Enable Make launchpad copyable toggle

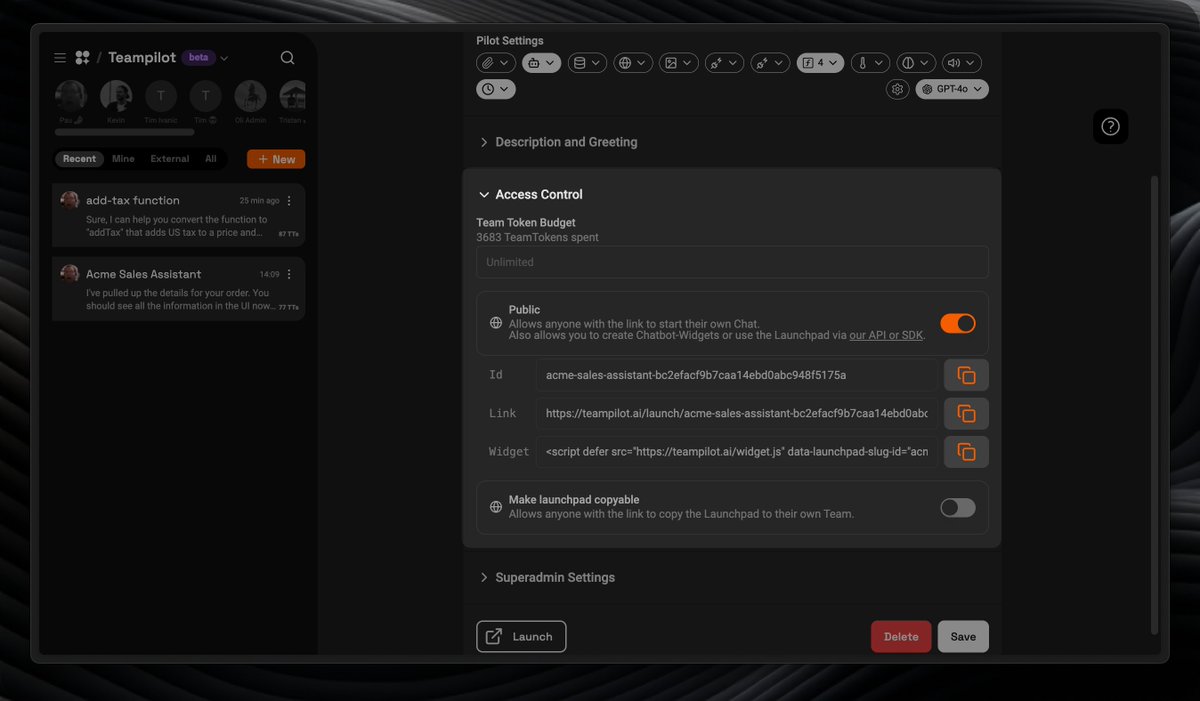pos(957,507)
